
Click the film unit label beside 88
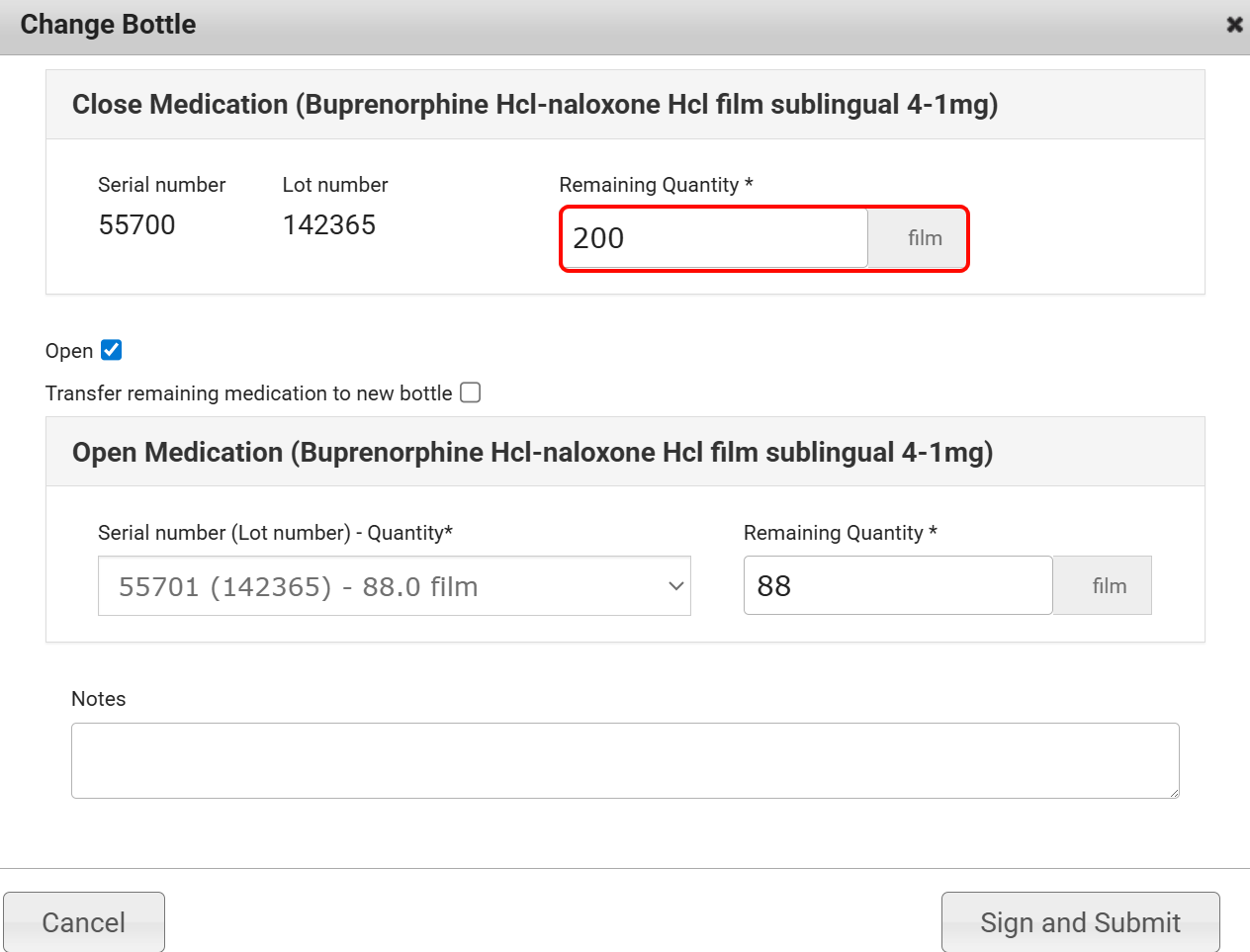coord(1109,586)
